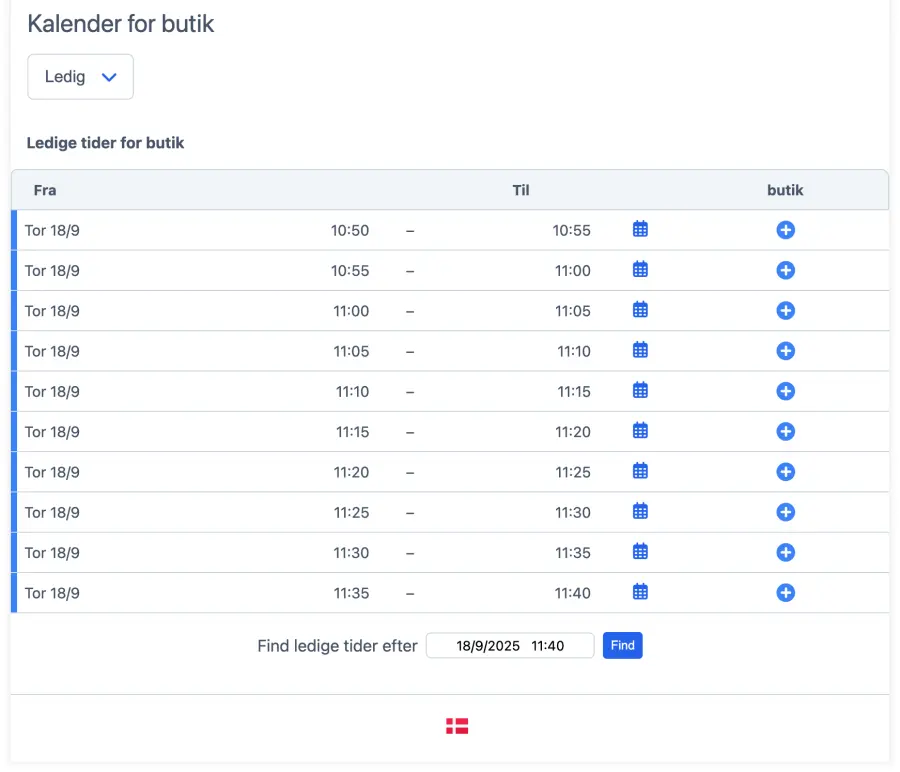Click the Find button to search later times
900x772 pixels.
(x=622, y=645)
